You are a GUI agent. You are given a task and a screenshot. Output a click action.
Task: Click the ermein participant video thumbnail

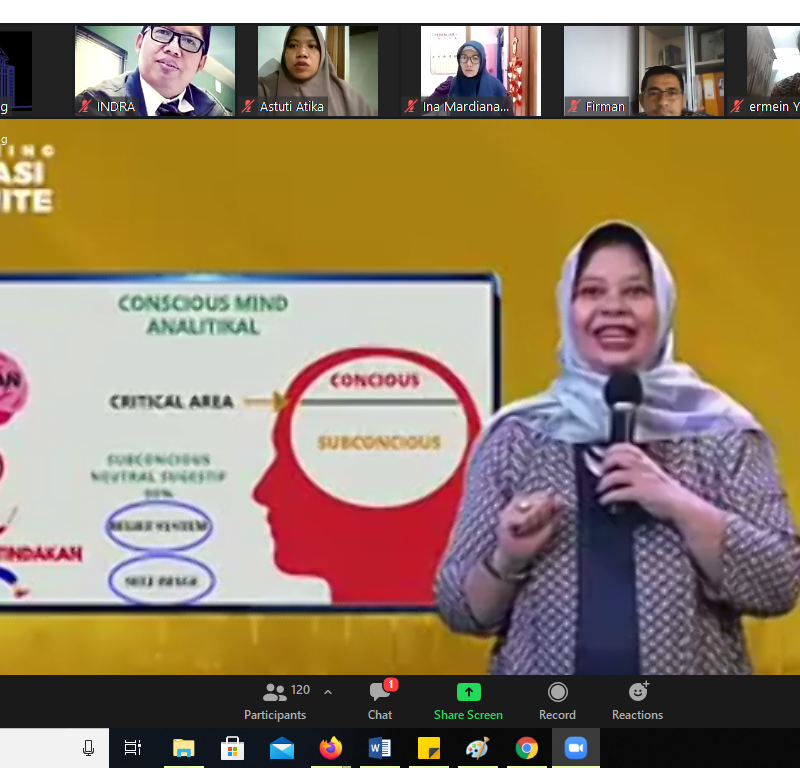tap(773, 68)
